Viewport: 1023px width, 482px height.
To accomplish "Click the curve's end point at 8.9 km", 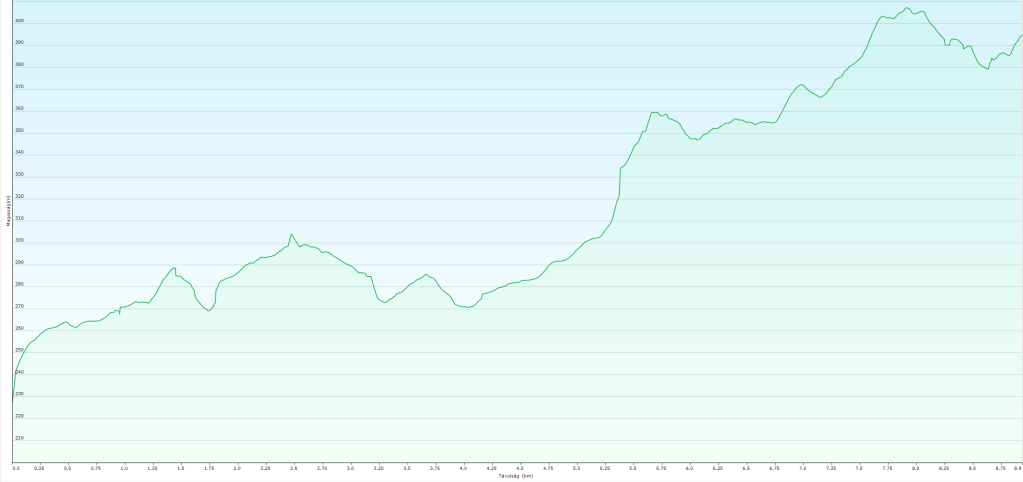I will point(1020,36).
